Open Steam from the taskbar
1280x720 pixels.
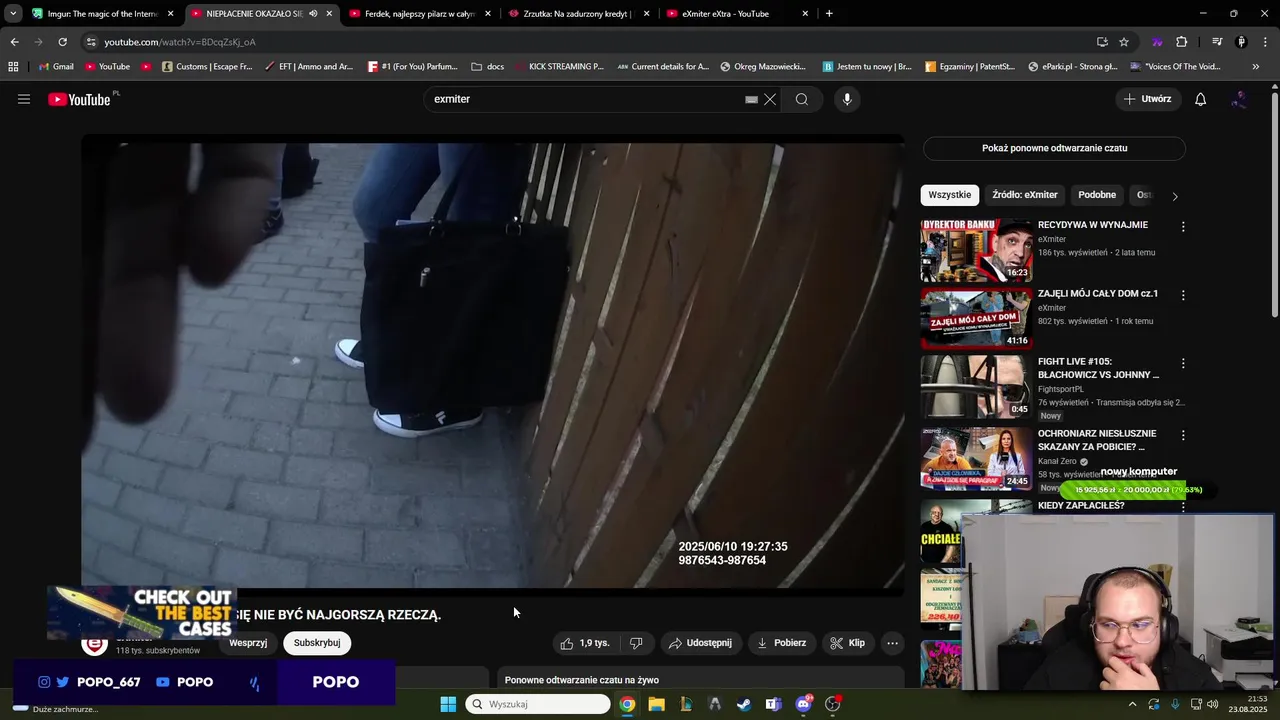pos(744,704)
